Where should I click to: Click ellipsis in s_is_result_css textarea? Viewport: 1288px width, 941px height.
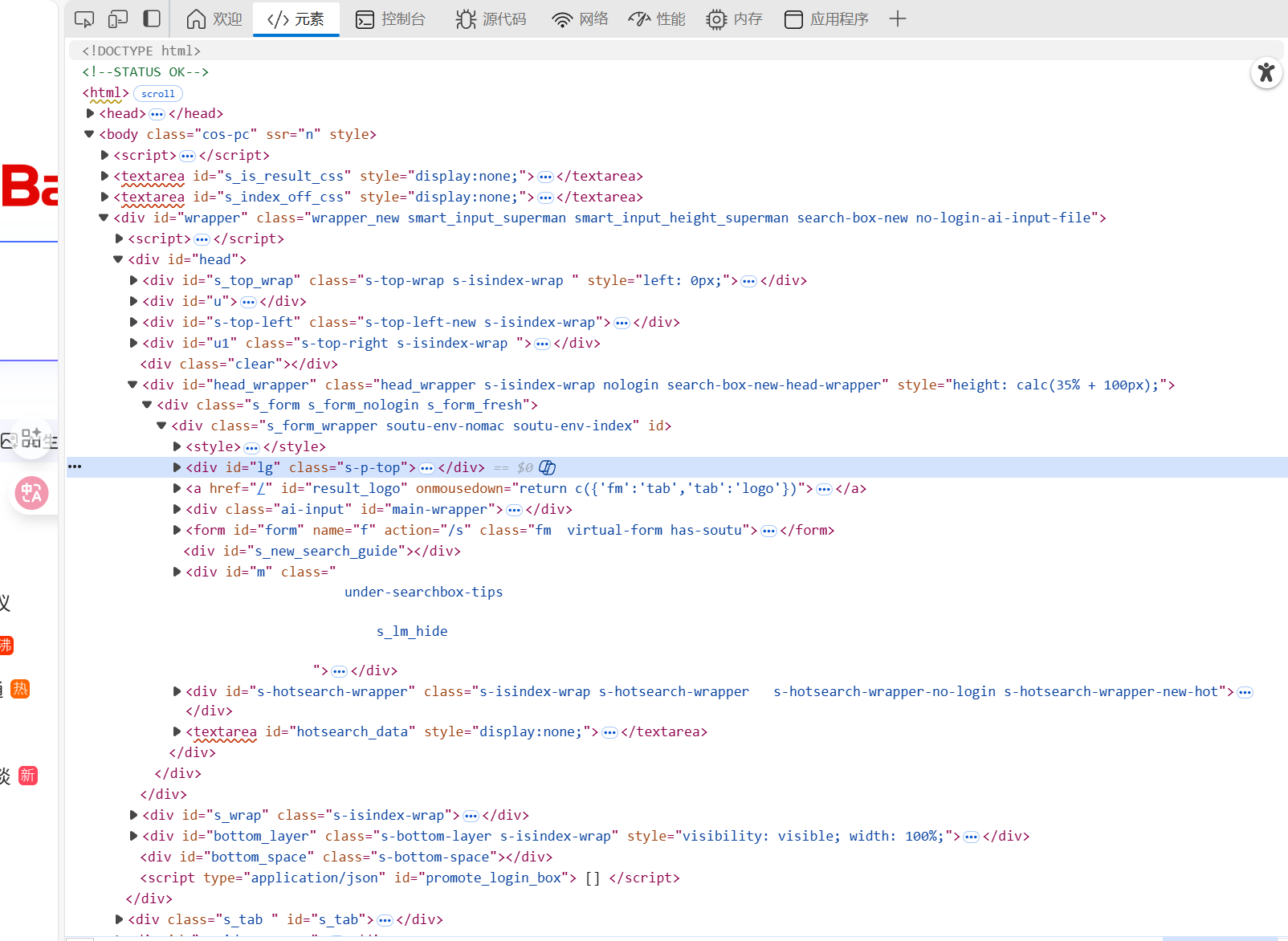545,177
